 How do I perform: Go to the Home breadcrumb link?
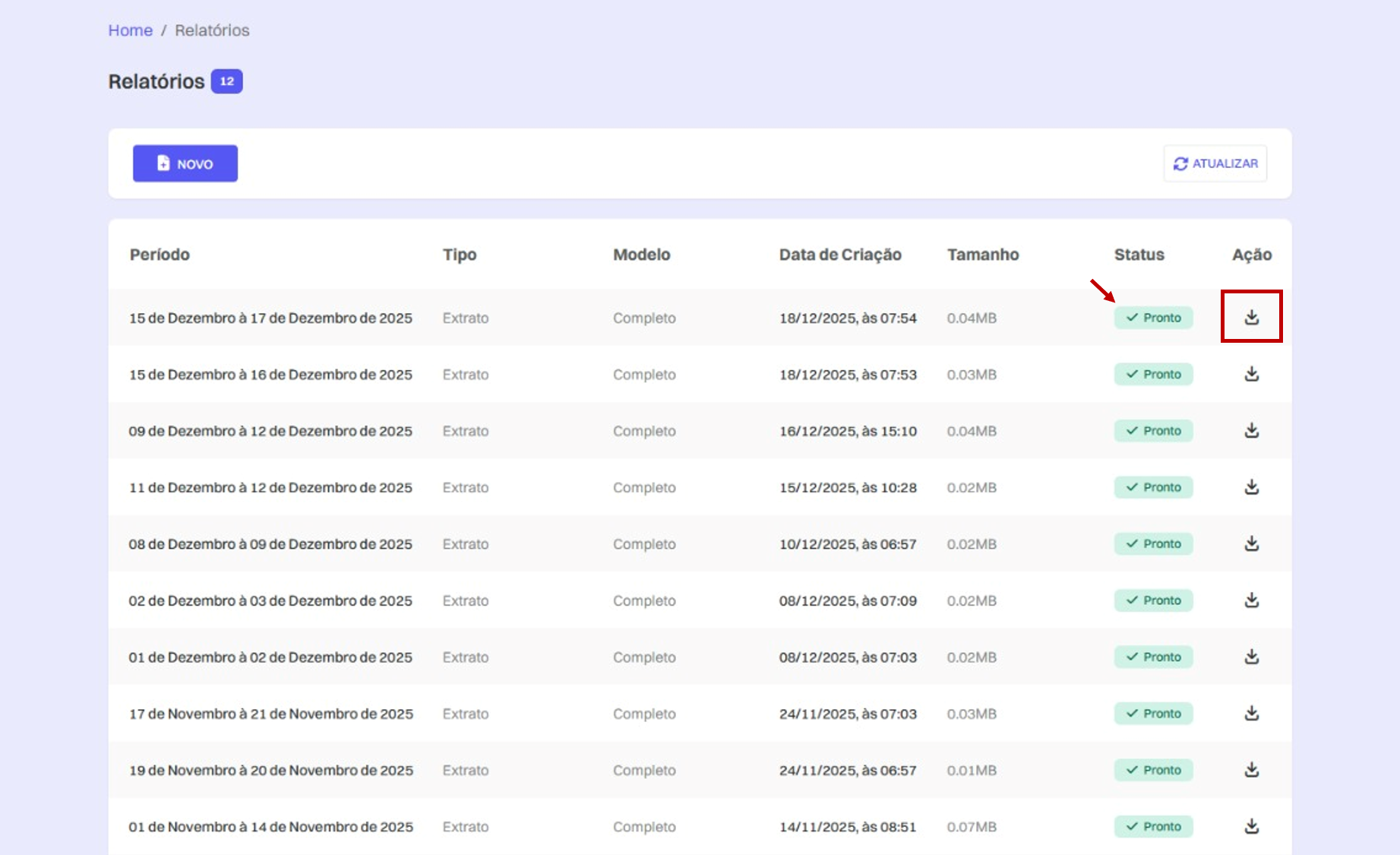pos(130,30)
